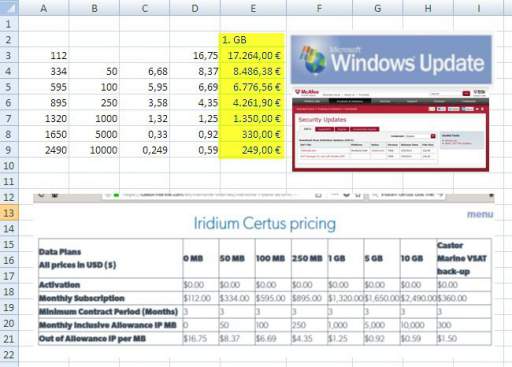Screen dimensions: 512x367
Task: Select the Windows Update banner image
Action: click(391, 59)
